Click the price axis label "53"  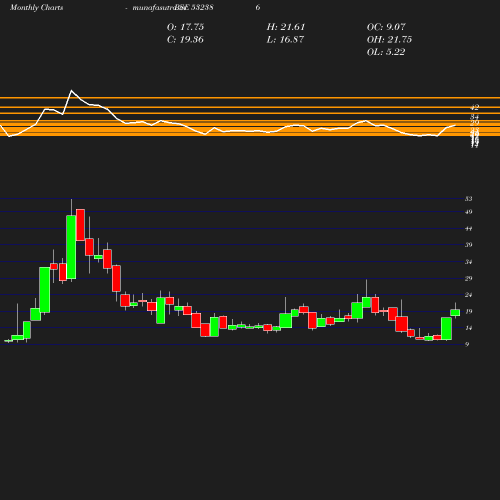point(469,199)
